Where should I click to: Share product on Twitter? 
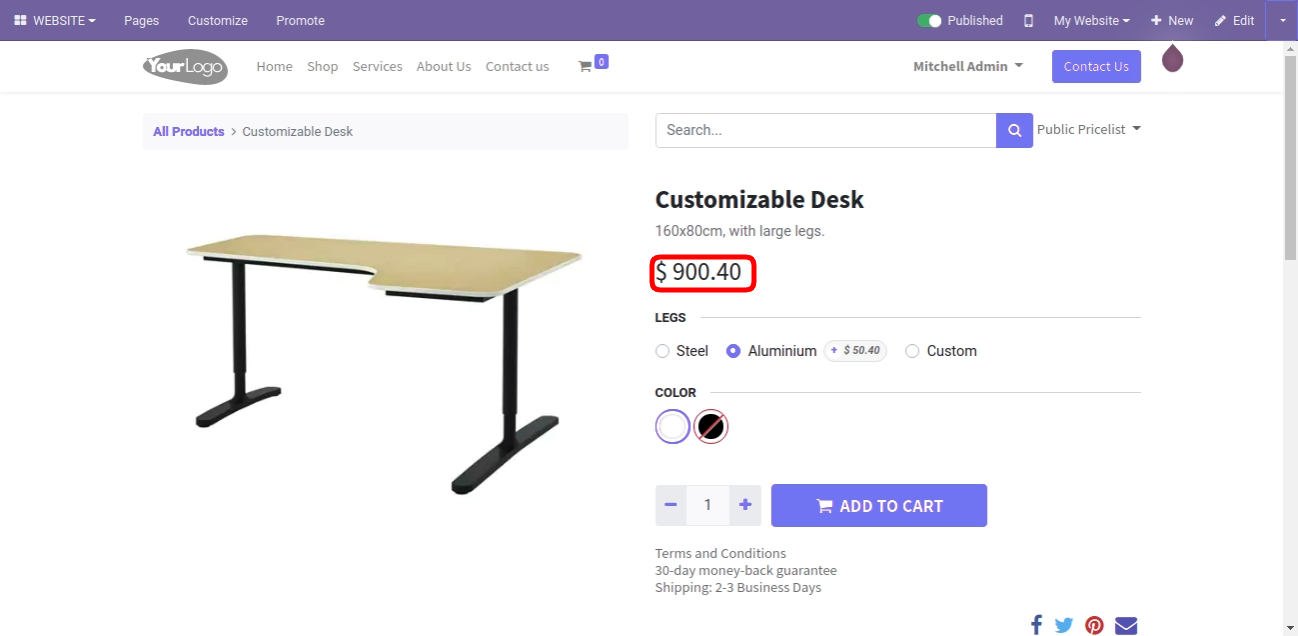1064,625
